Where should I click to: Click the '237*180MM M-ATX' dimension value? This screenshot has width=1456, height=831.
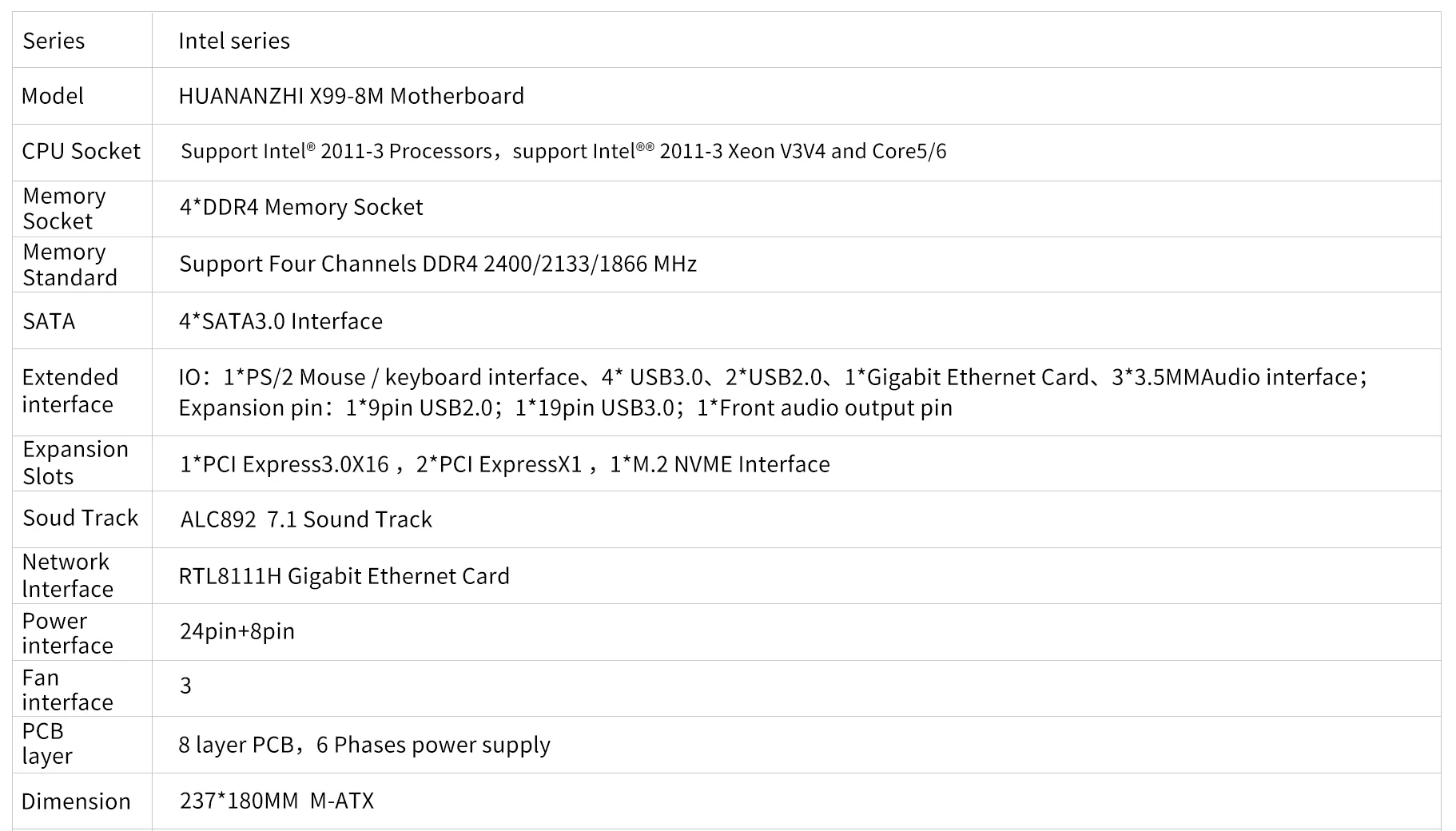pyautogui.click(x=276, y=801)
